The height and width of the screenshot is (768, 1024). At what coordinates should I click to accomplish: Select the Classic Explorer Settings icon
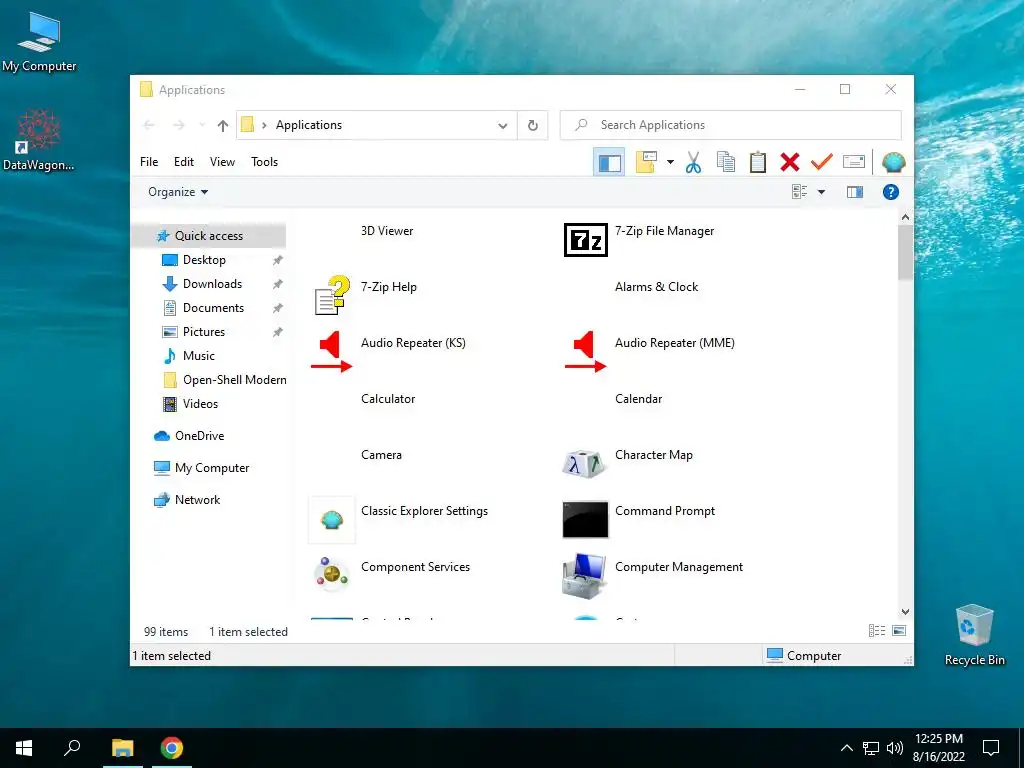point(332,520)
